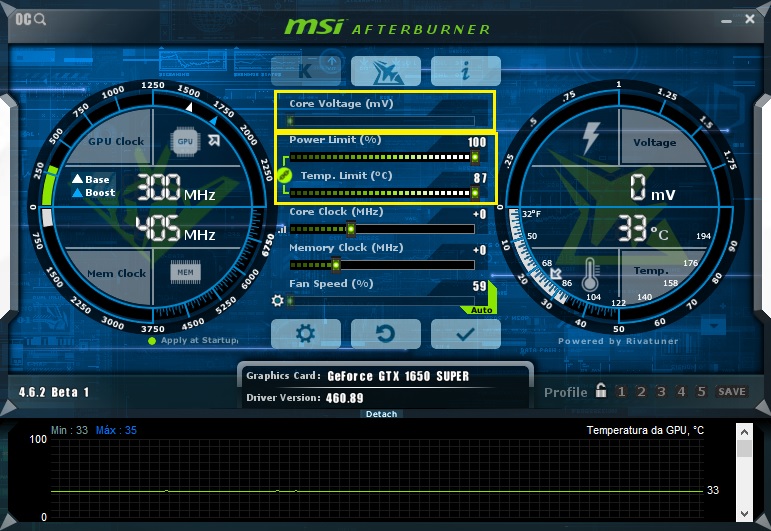This screenshot has width=771, height=531.
Task: Open the information i button
Action: [x=466, y=71]
